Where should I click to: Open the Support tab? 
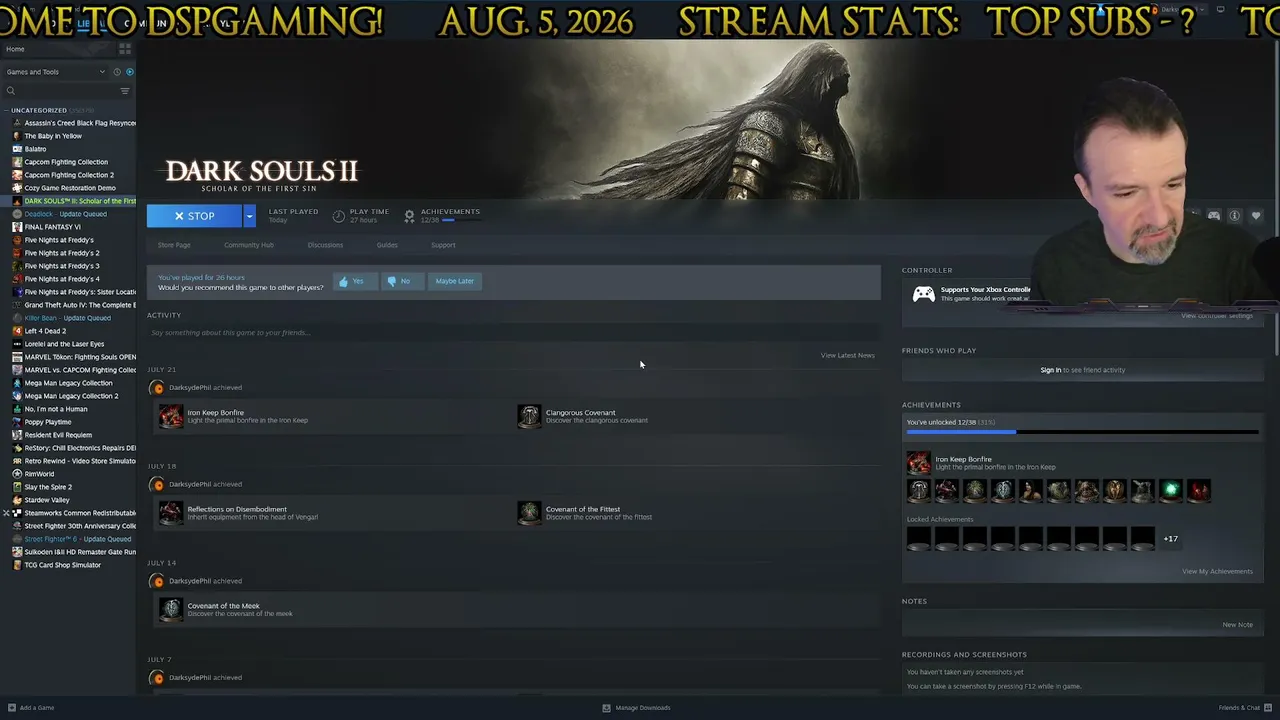[x=443, y=245]
